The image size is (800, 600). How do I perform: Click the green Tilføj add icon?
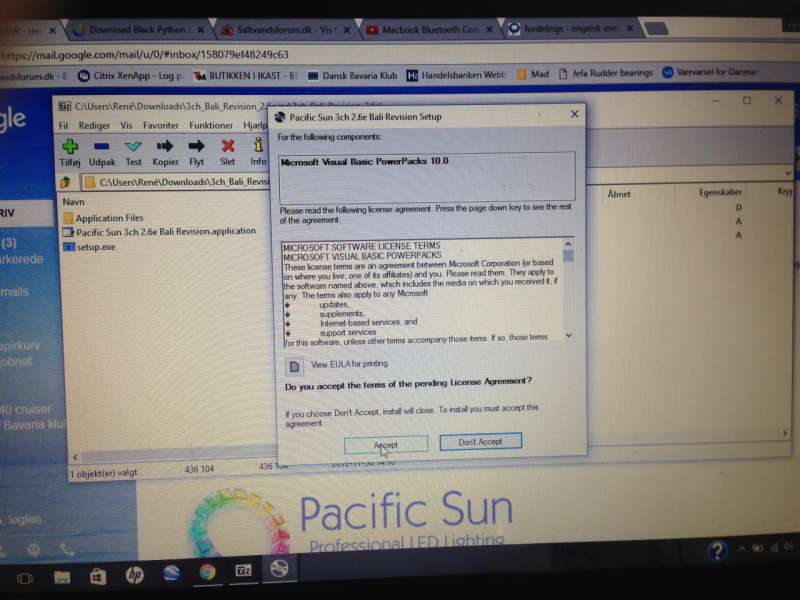click(70, 147)
